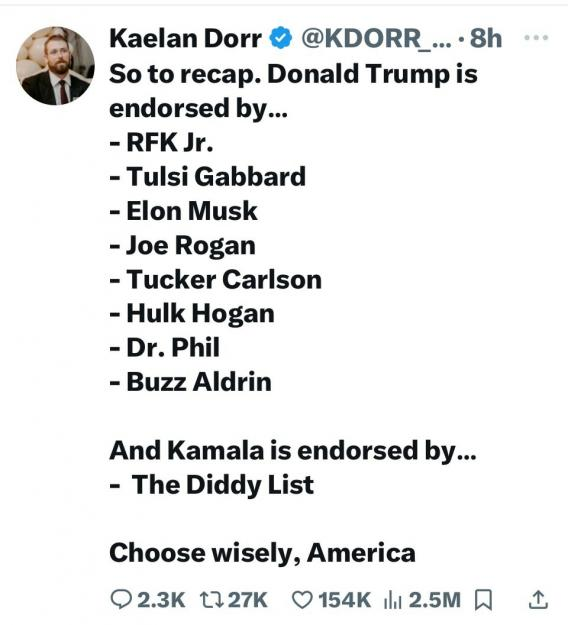568x625 pixels.
Task: Repost using the retweet arrows icon
Action: click(212, 599)
